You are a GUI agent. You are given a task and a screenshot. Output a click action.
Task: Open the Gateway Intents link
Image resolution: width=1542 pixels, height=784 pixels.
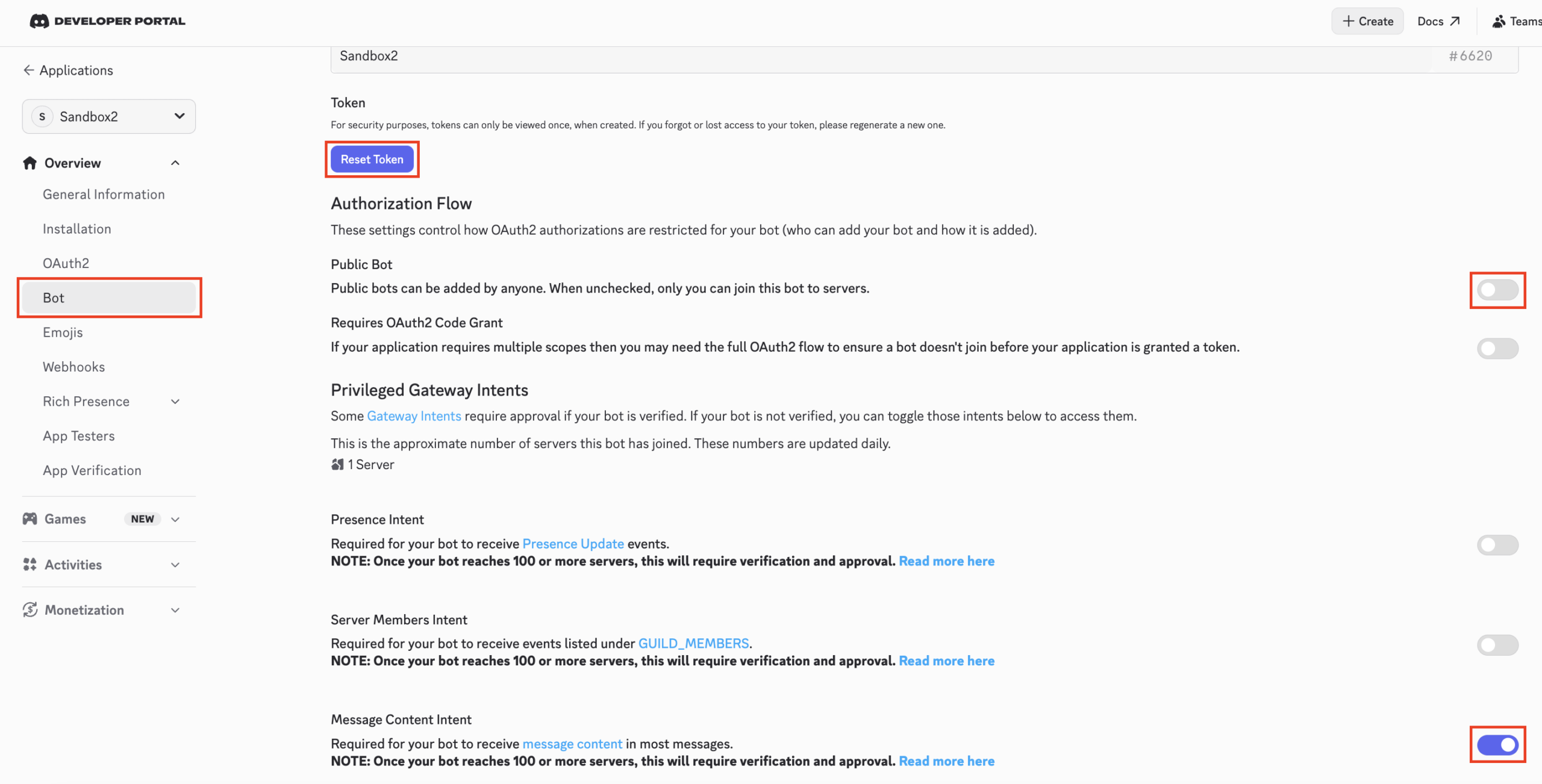pos(414,416)
